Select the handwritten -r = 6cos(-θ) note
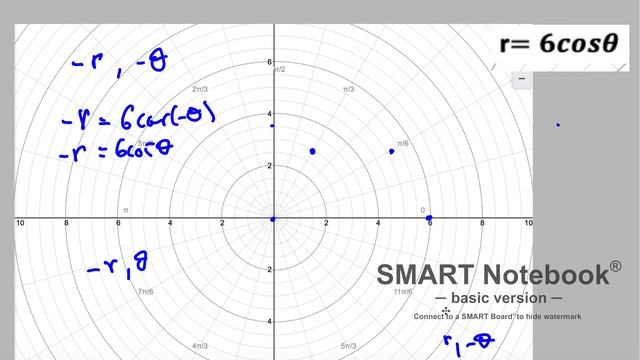 [138, 117]
